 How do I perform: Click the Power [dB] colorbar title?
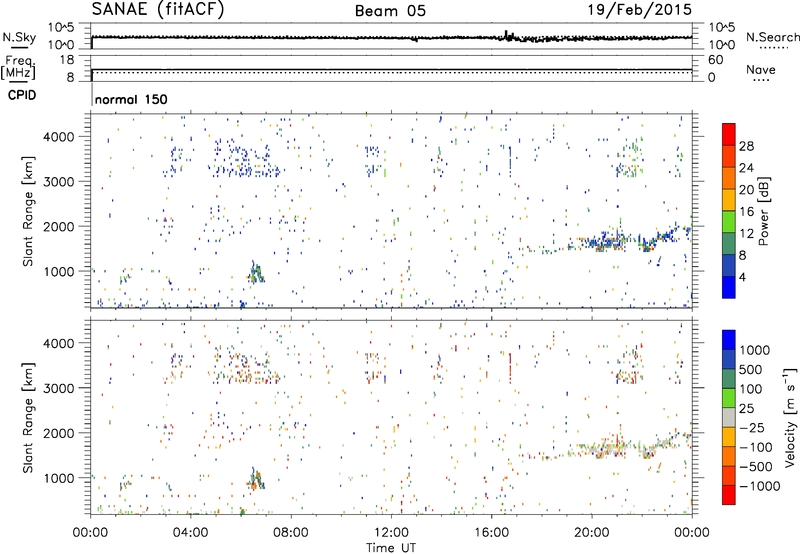tap(764, 211)
